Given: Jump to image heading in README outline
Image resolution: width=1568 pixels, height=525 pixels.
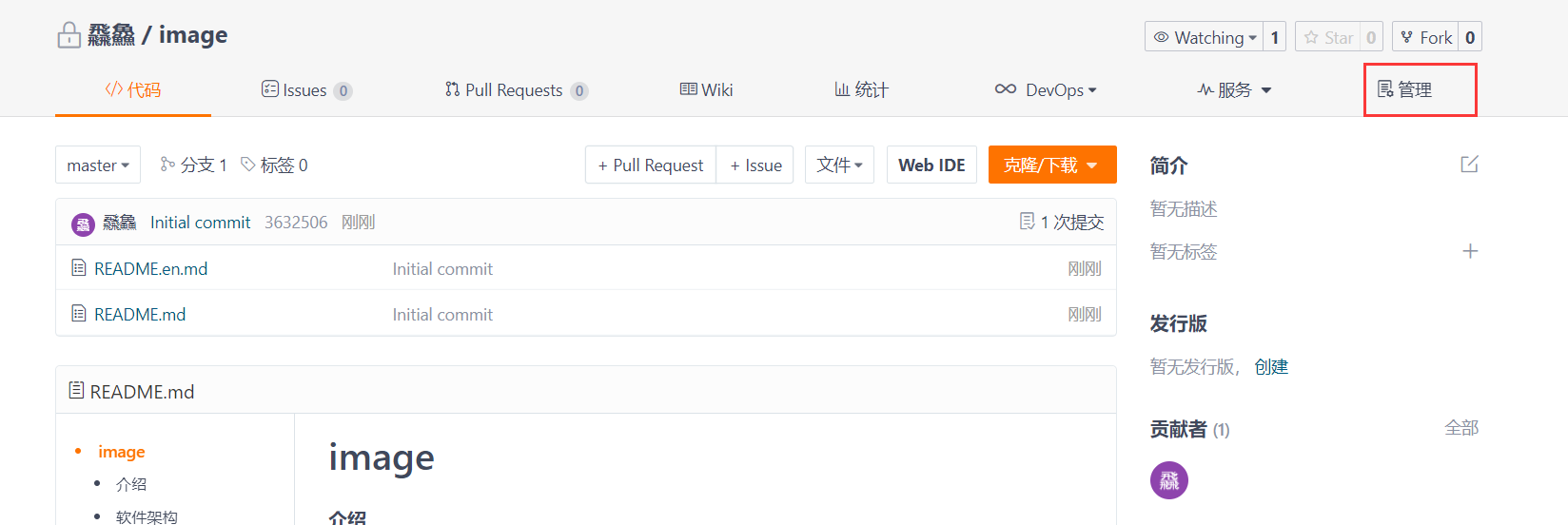Looking at the screenshot, I should point(122,452).
